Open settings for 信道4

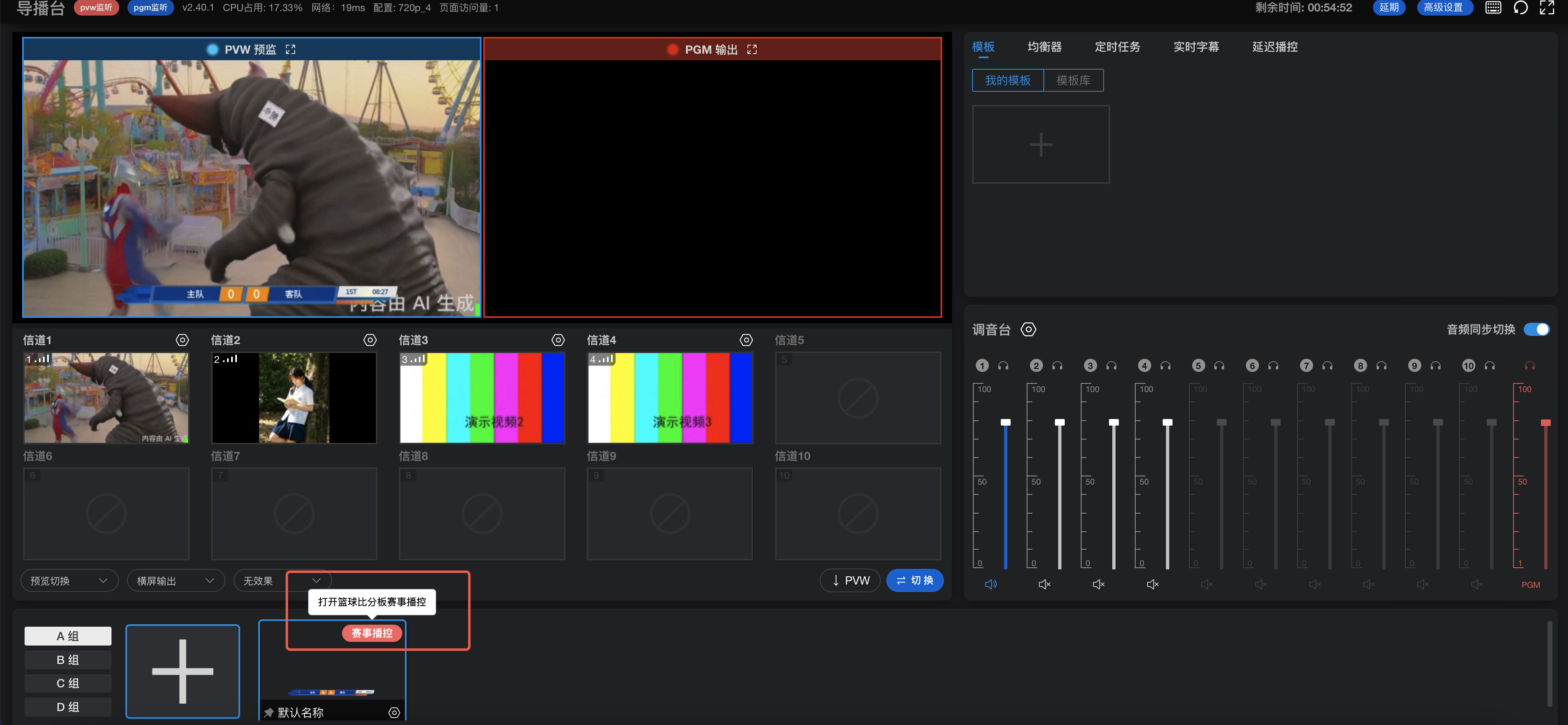click(746, 340)
